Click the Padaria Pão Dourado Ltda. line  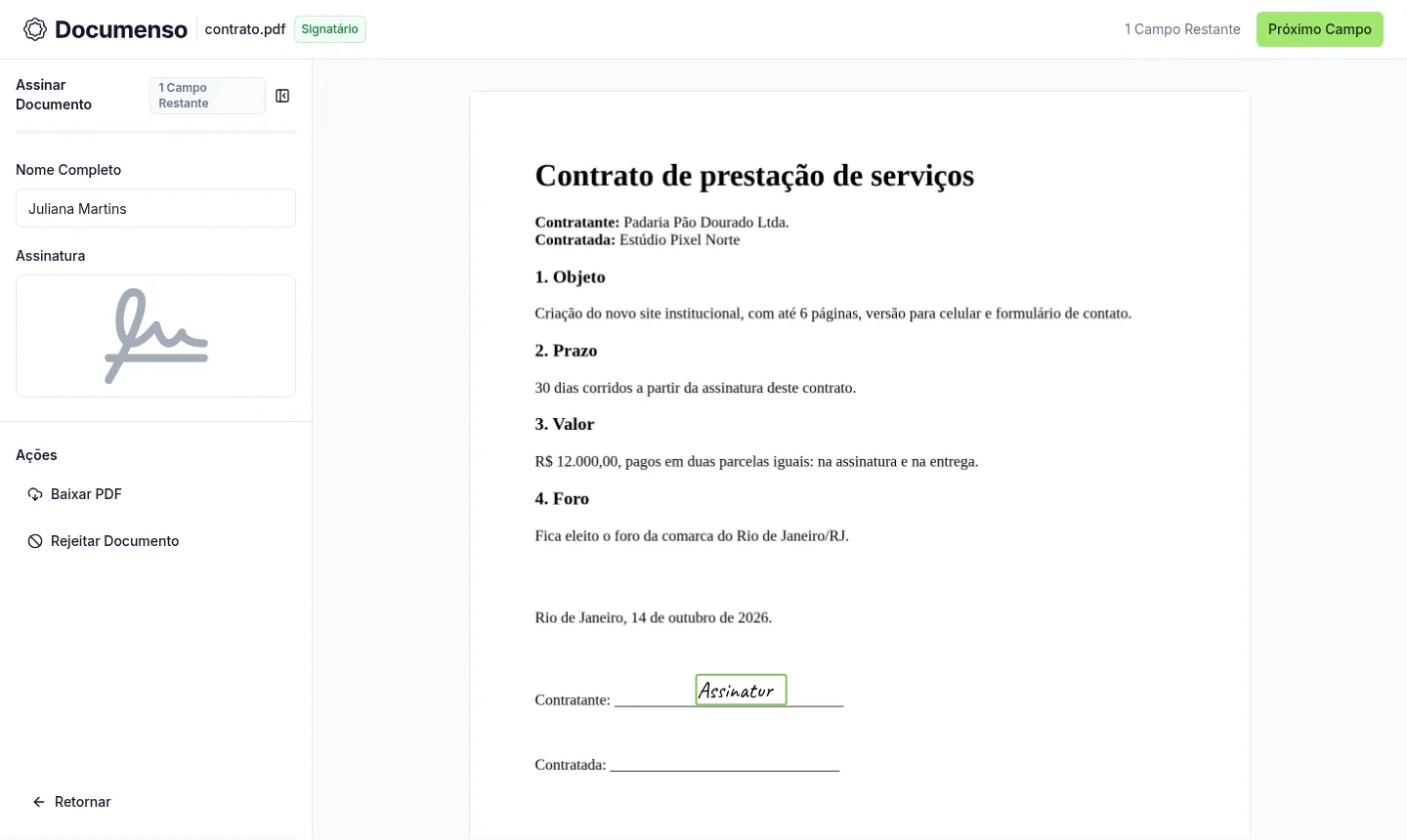(661, 222)
